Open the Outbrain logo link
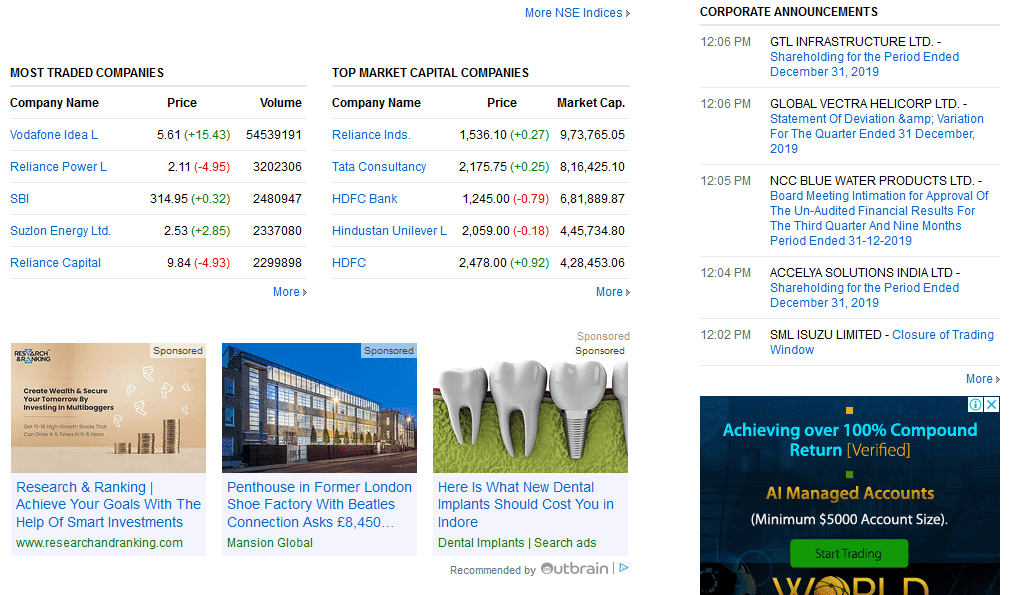This screenshot has width=1020, height=595. click(x=574, y=568)
